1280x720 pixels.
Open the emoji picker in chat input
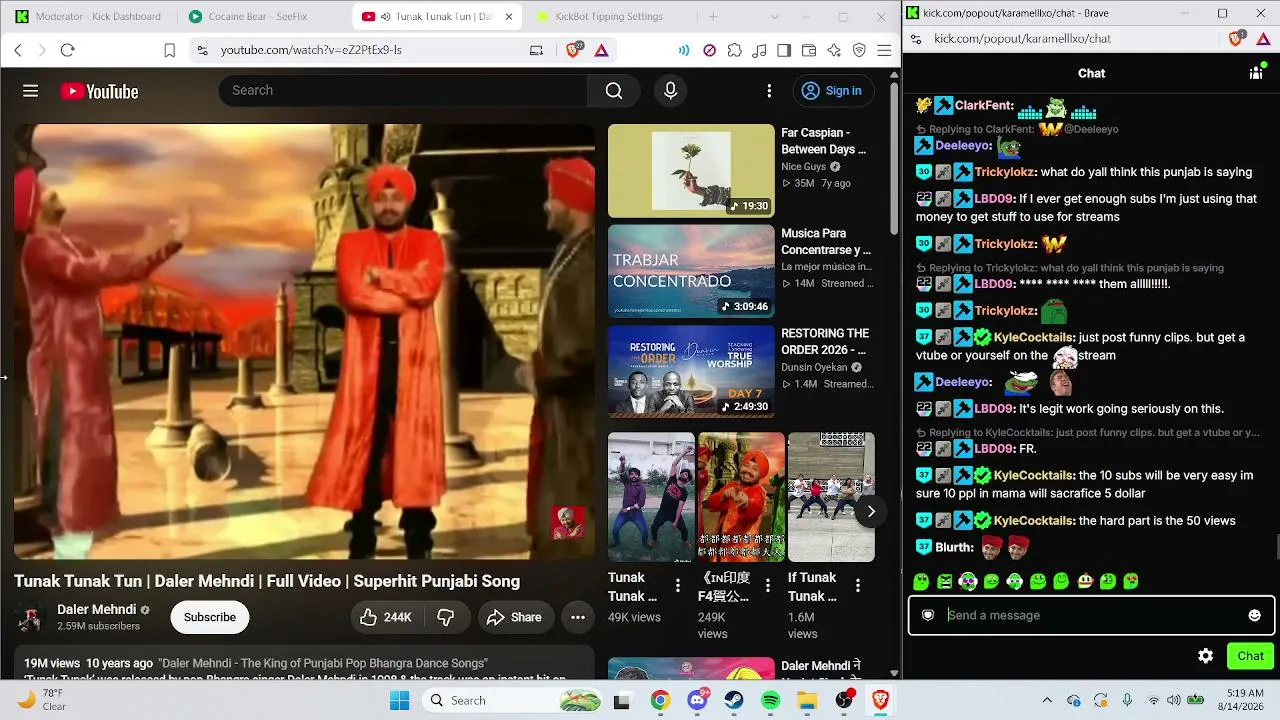click(1255, 615)
